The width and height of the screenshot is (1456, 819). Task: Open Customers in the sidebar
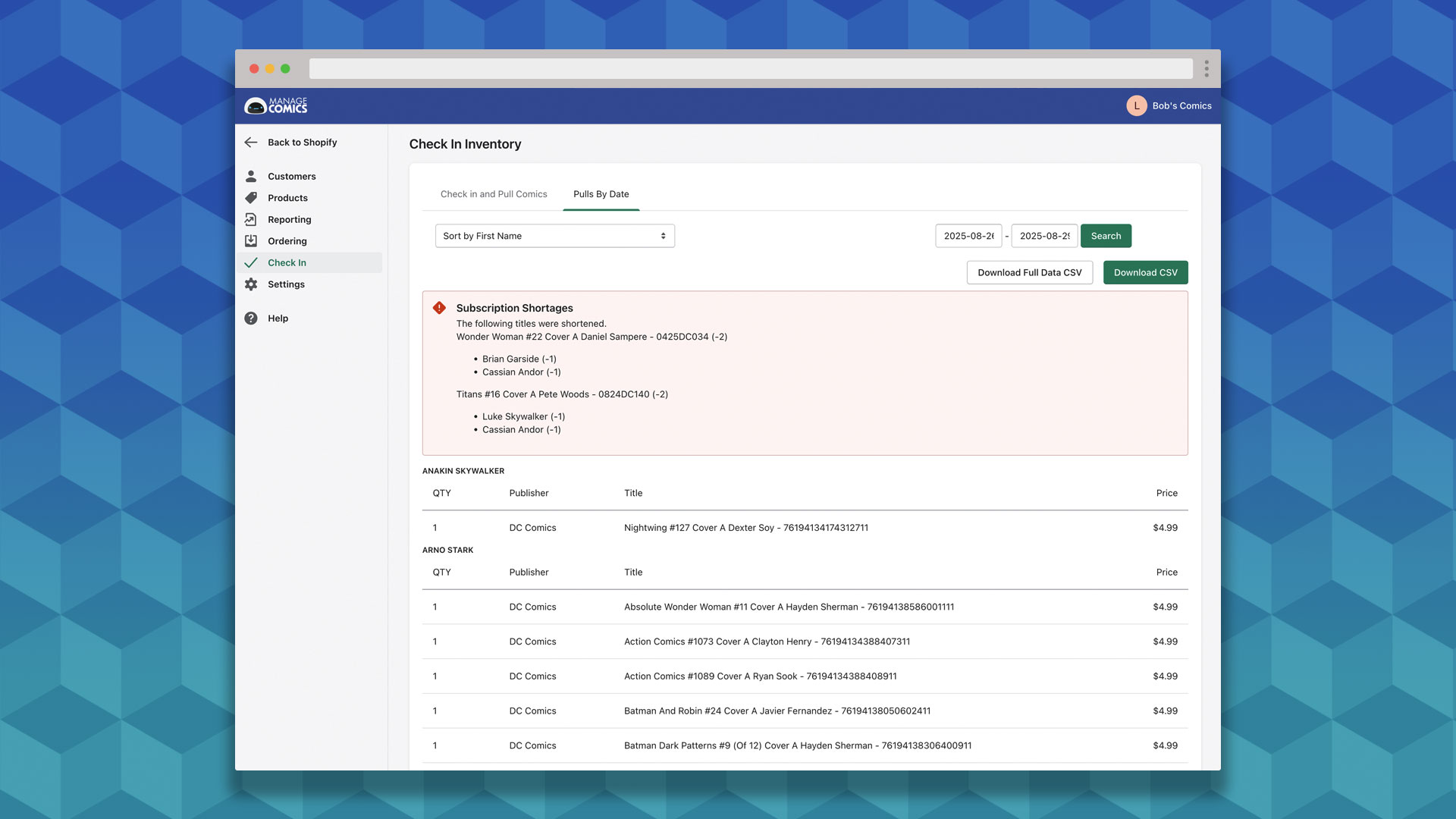coord(292,177)
